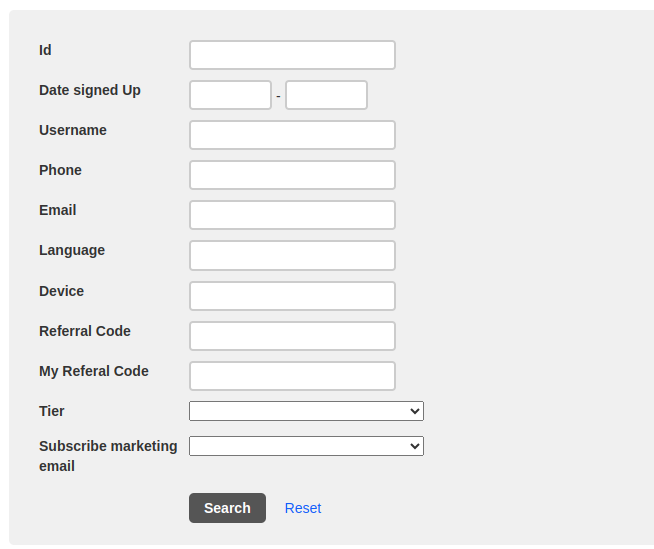Viewport: 654px width, 549px height.
Task: Click the My Referal Code field
Action: coord(292,376)
